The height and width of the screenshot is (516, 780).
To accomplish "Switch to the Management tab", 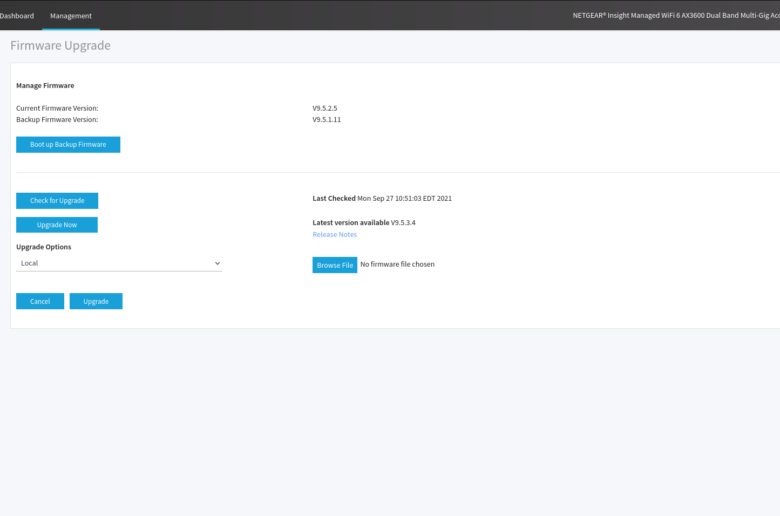I will point(71,16).
